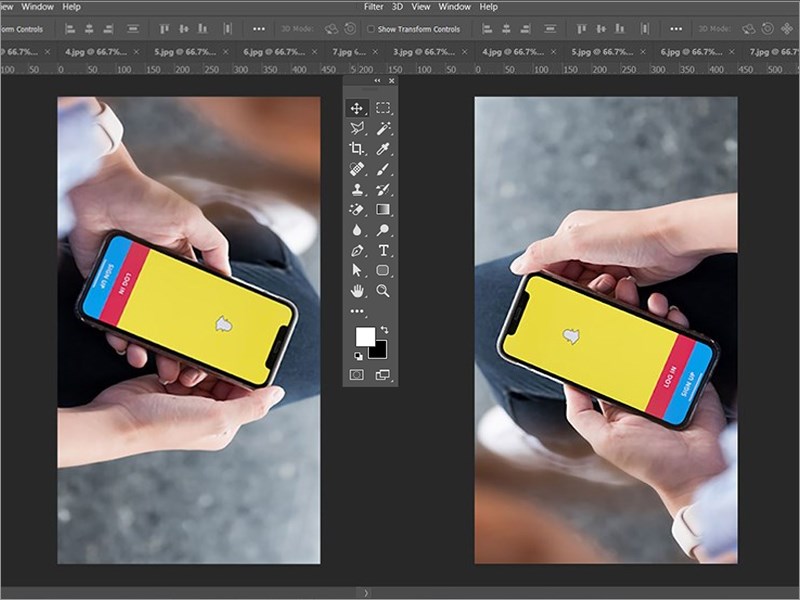
Task: Toggle Quick Mask mode in tools panel
Action: pos(357,375)
